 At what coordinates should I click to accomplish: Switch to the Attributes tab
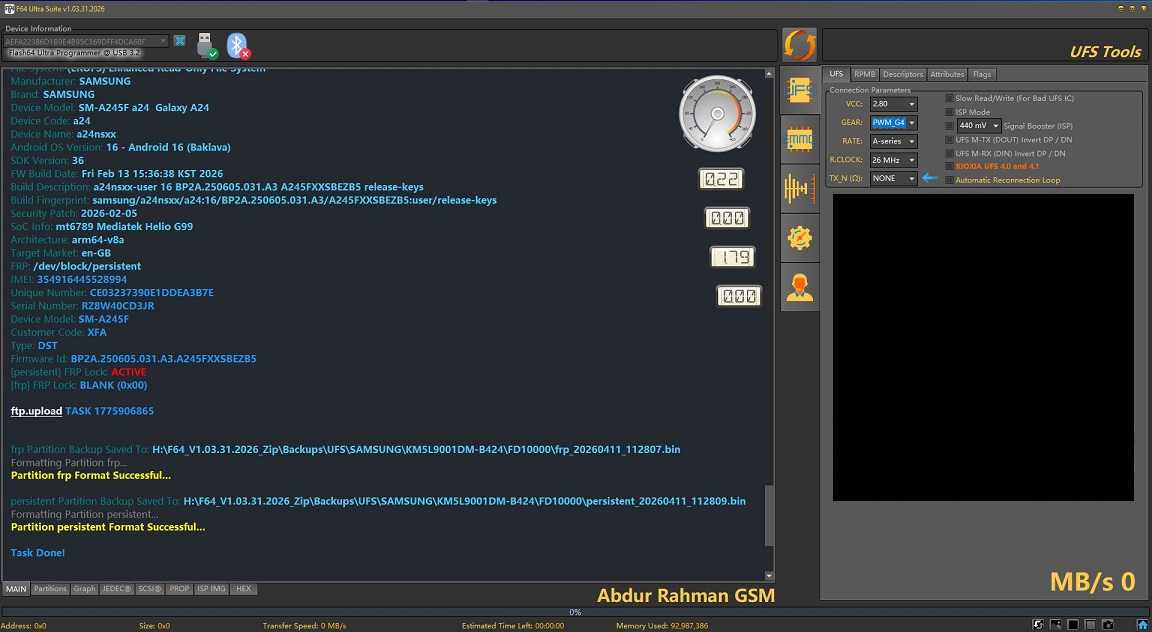click(947, 74)
